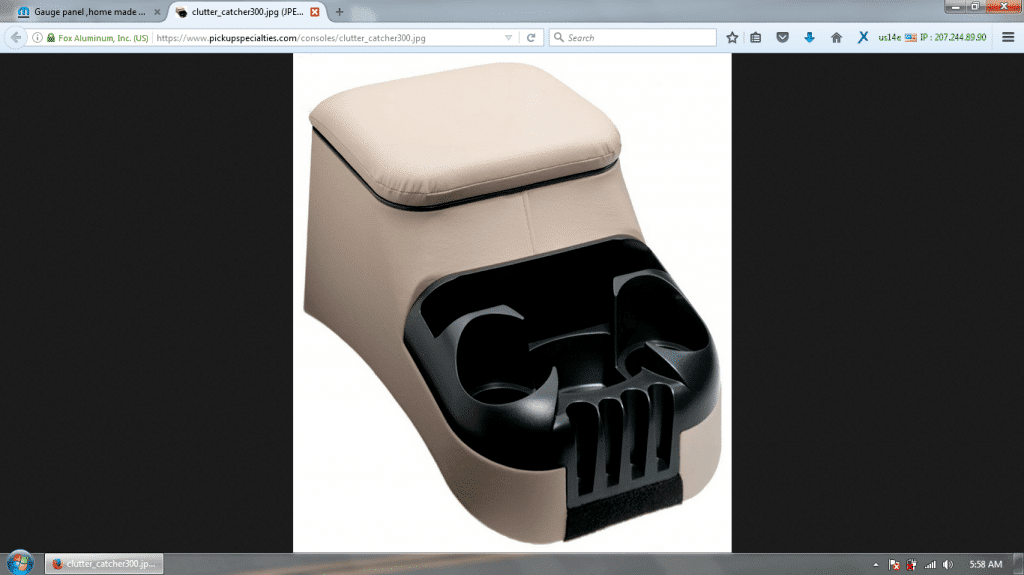Open the bookmarks list icon
Image resolution: width=1024 pixels, height=575 pixels.
pos(756,37)
